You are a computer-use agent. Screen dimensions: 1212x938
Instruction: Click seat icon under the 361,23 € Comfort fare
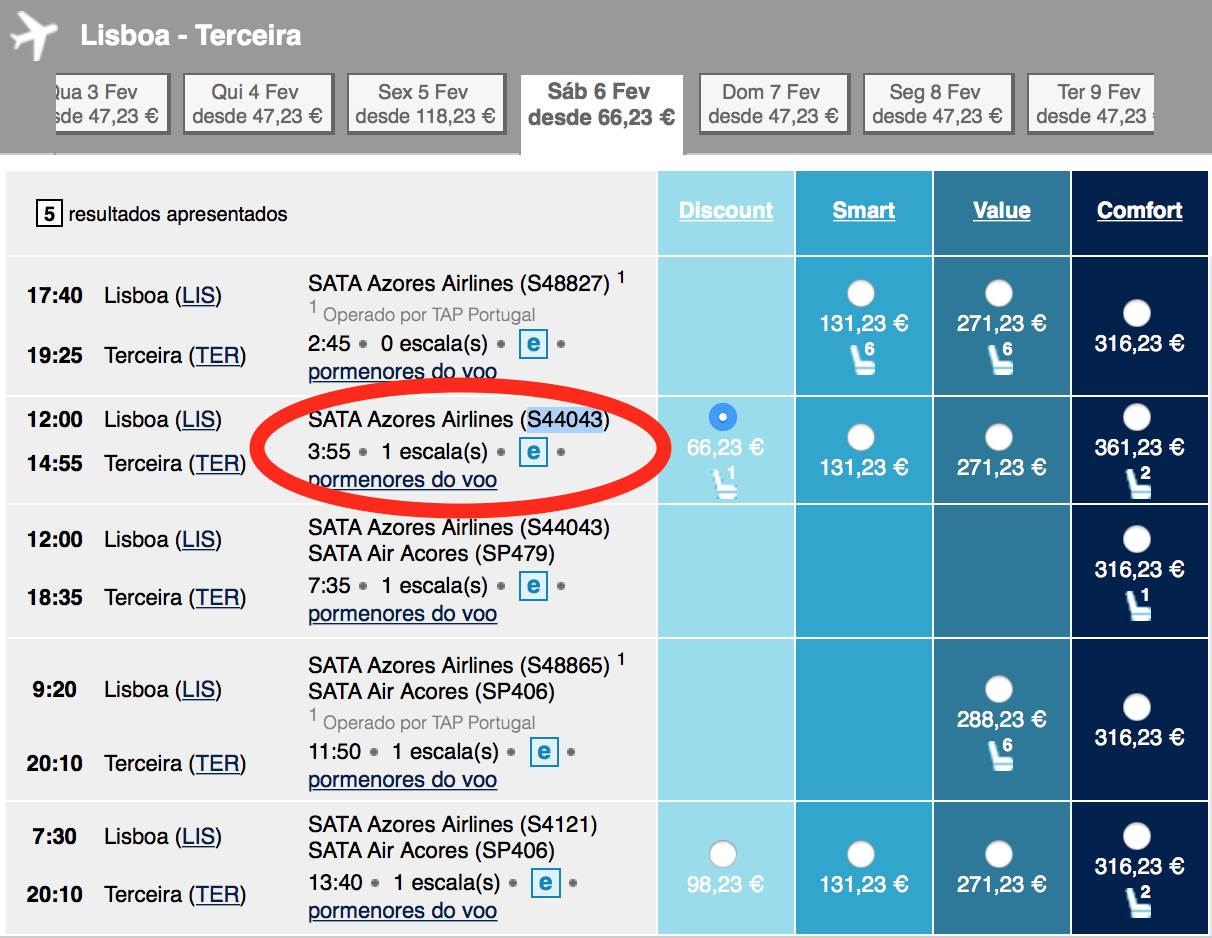(1138, 482)
